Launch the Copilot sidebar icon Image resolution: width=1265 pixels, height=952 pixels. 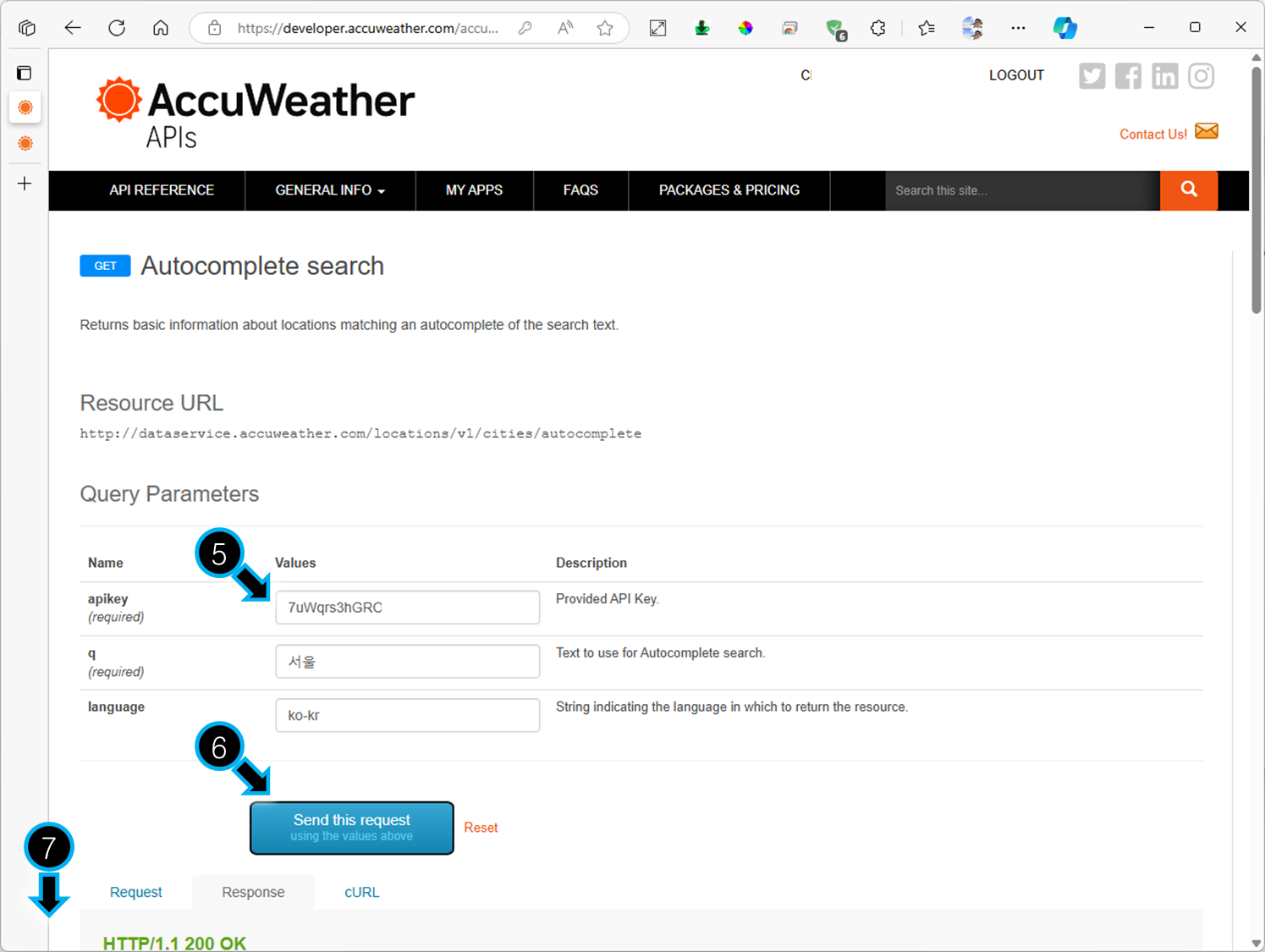[x=1064, y=28]
